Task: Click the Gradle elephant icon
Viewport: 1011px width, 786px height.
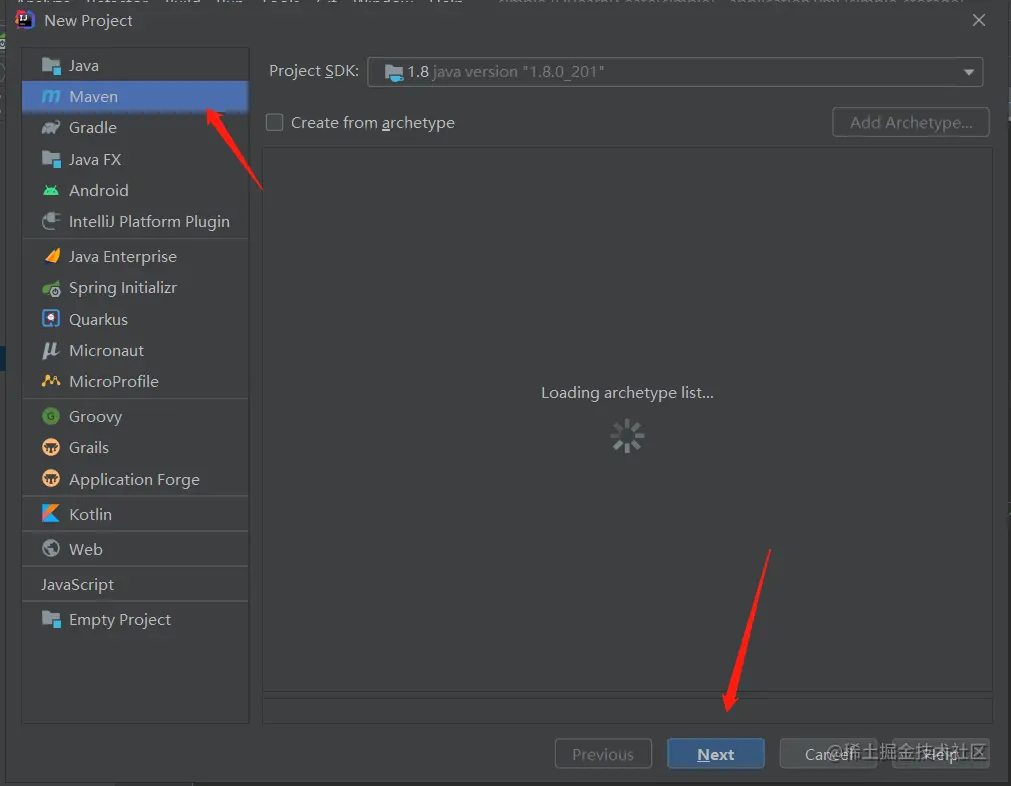Action: click(51, 128)
